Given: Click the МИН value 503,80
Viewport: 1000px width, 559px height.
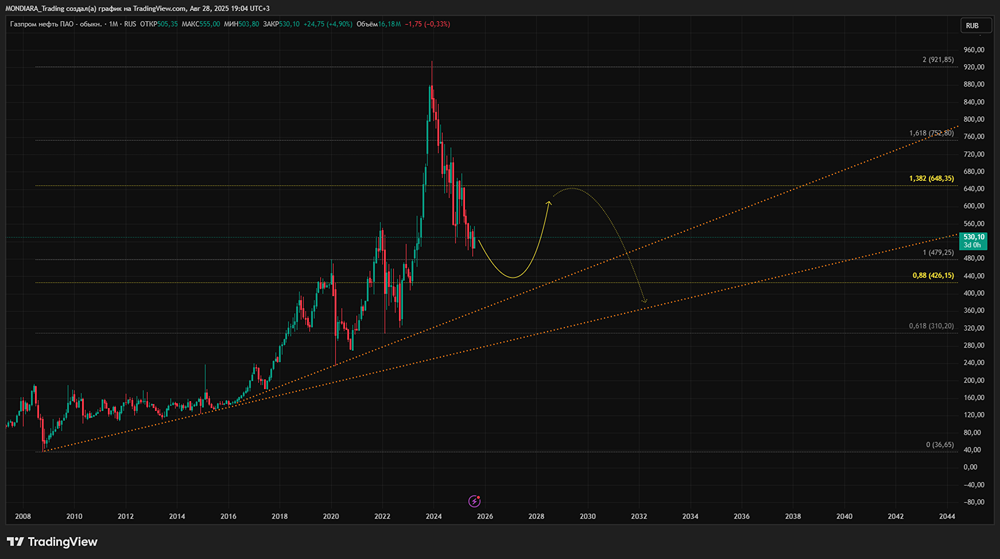Looking at the screenshot, I should coord(249,24).
